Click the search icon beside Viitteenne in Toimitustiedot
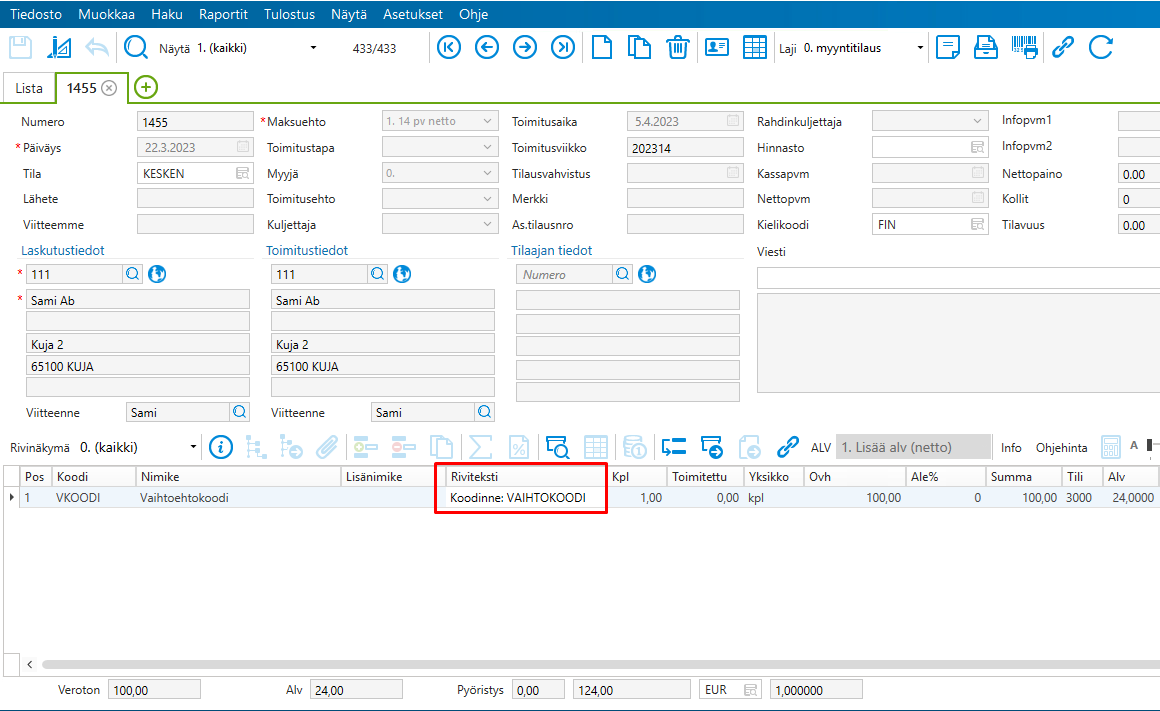Image resolution: width=1160 pixels, height=711 pixels. 485,412
